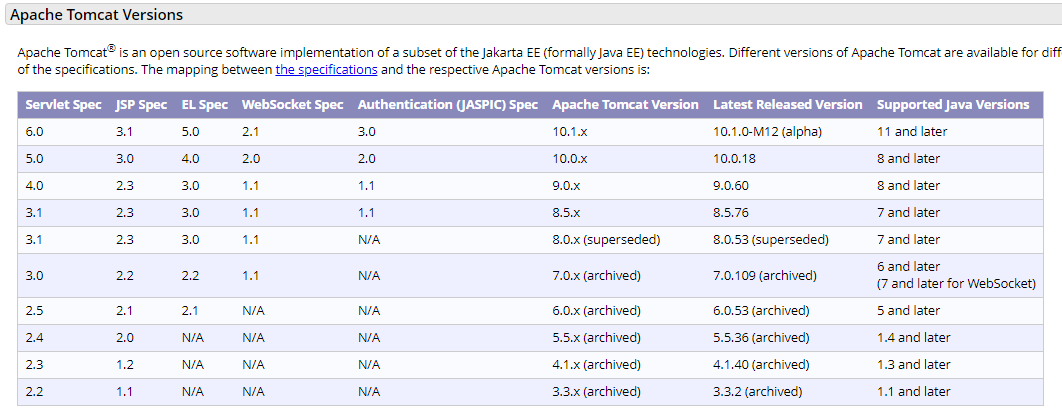Select the Authentication (JASPIC) Spec header
The image size is (1062, 414).
click(447, 105)
